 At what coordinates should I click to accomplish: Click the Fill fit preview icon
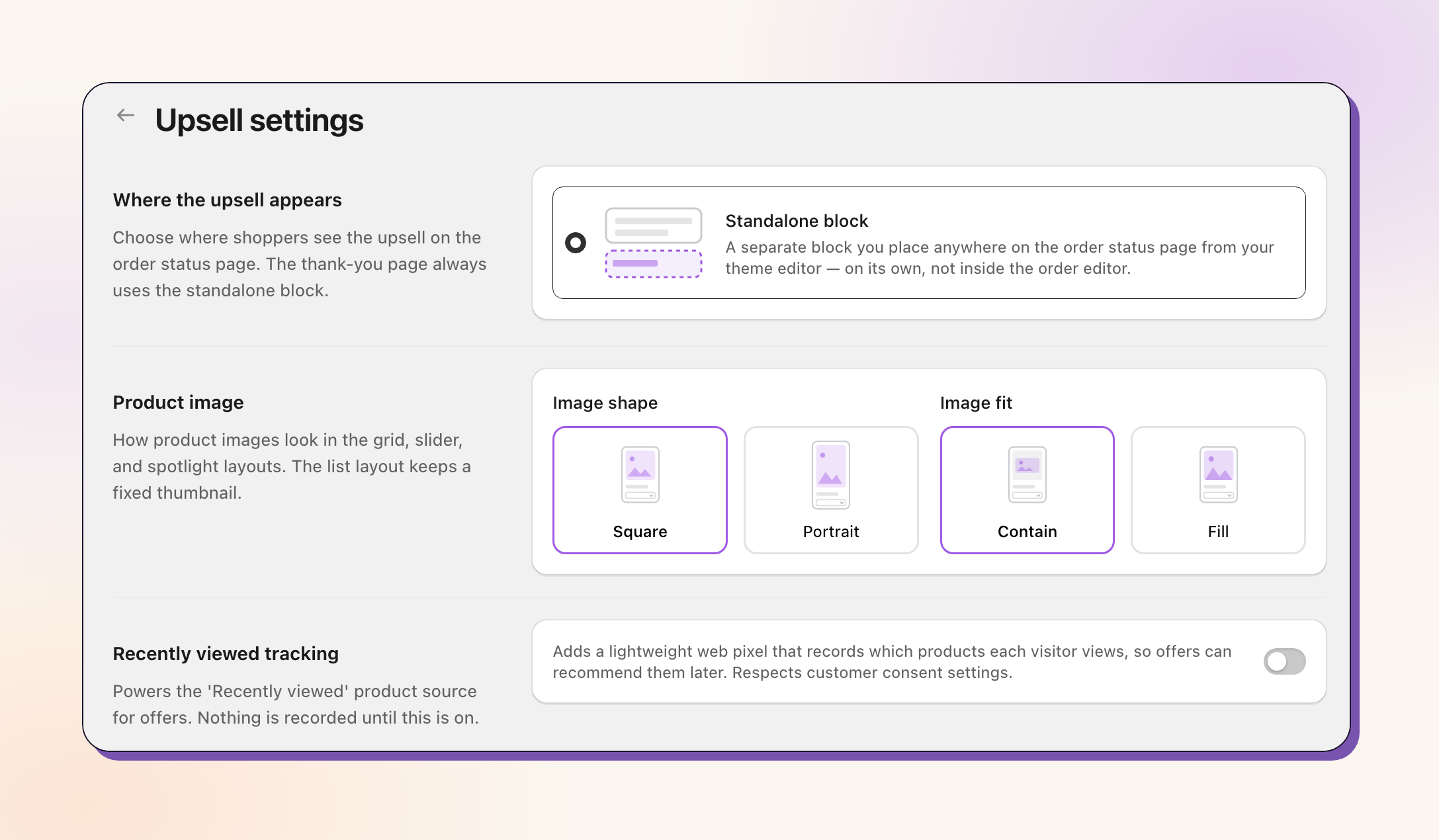pos(1218,475)
